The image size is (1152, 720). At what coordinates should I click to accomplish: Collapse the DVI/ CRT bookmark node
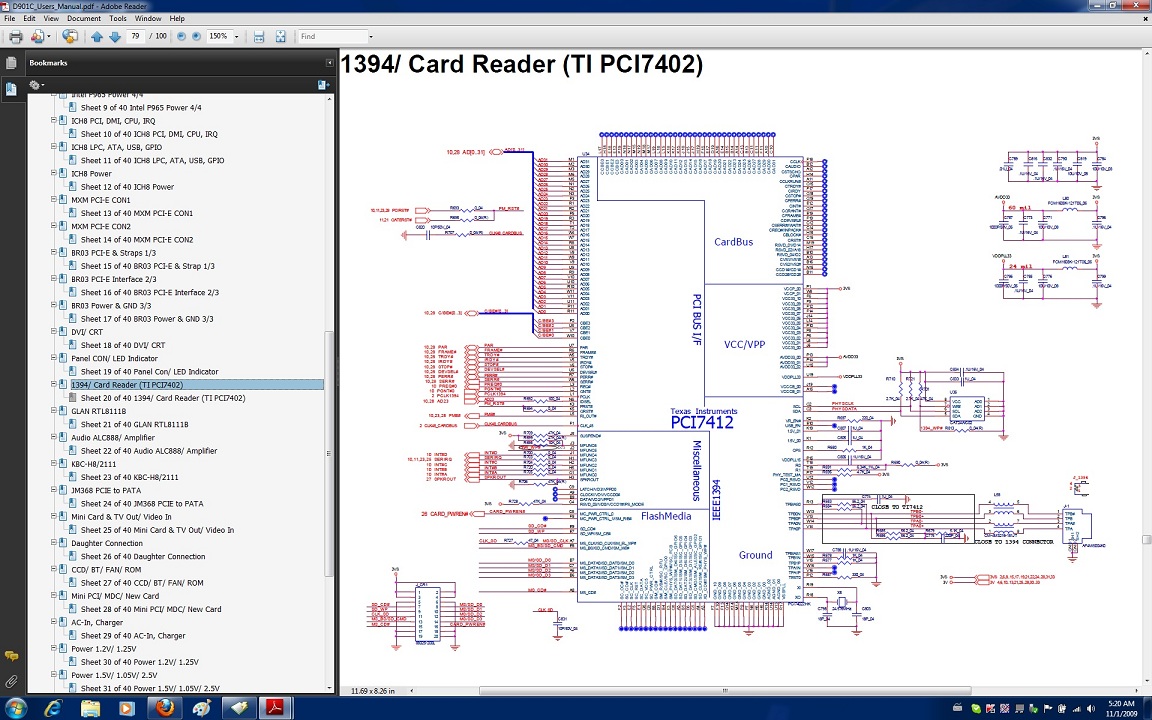pos(54,332)
